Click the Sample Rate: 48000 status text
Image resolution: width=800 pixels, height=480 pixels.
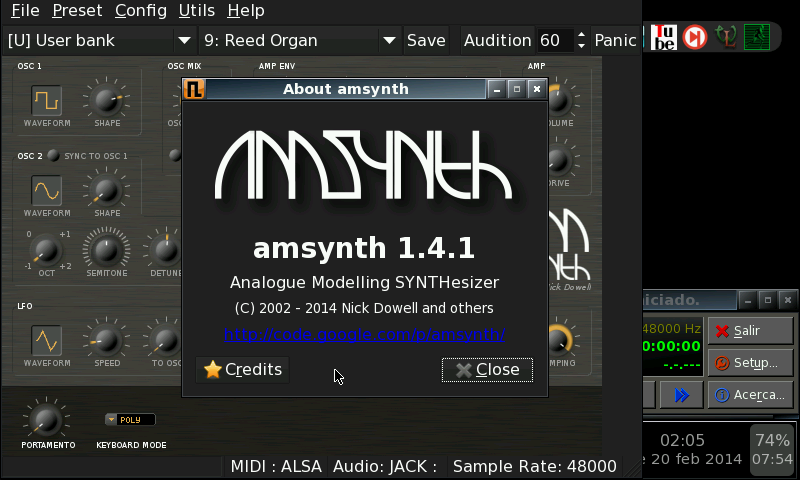(x=535, y=466)
